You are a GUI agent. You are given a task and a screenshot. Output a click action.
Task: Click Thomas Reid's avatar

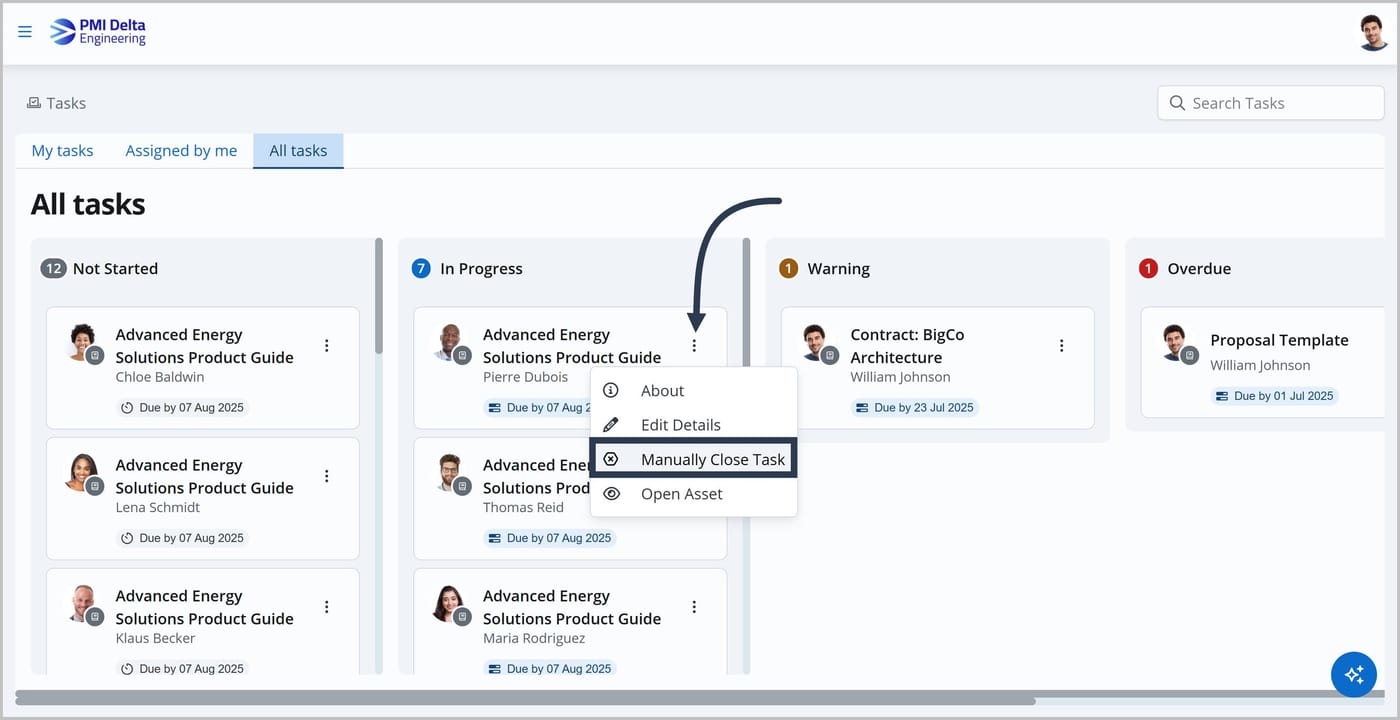click(x=448, y=471)
